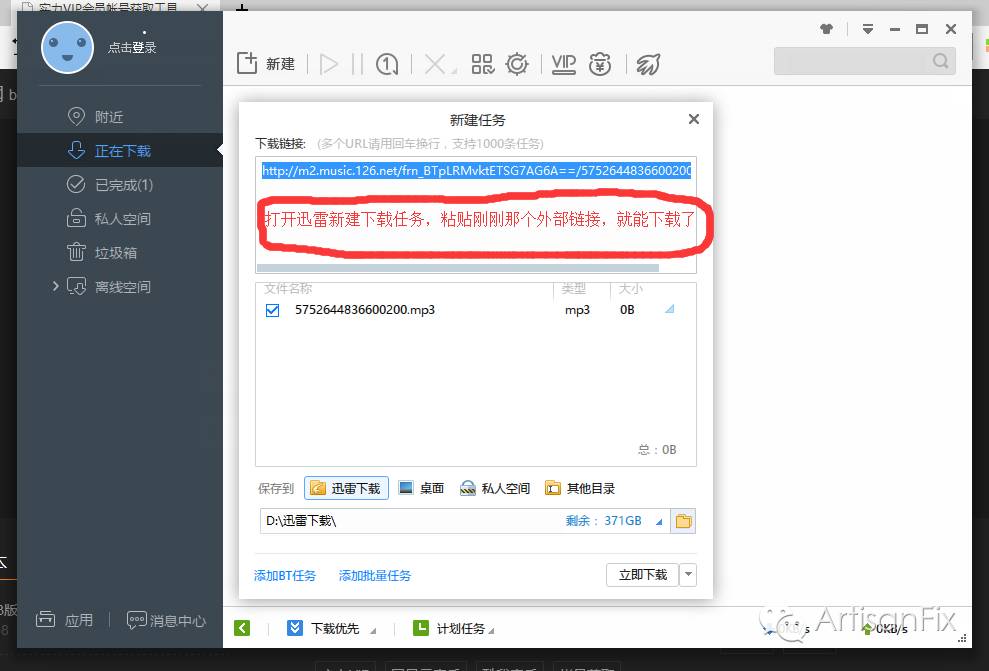The image size is (989, 671).
Task: Click the 点击登录 login text
Action: coord(132,47)
